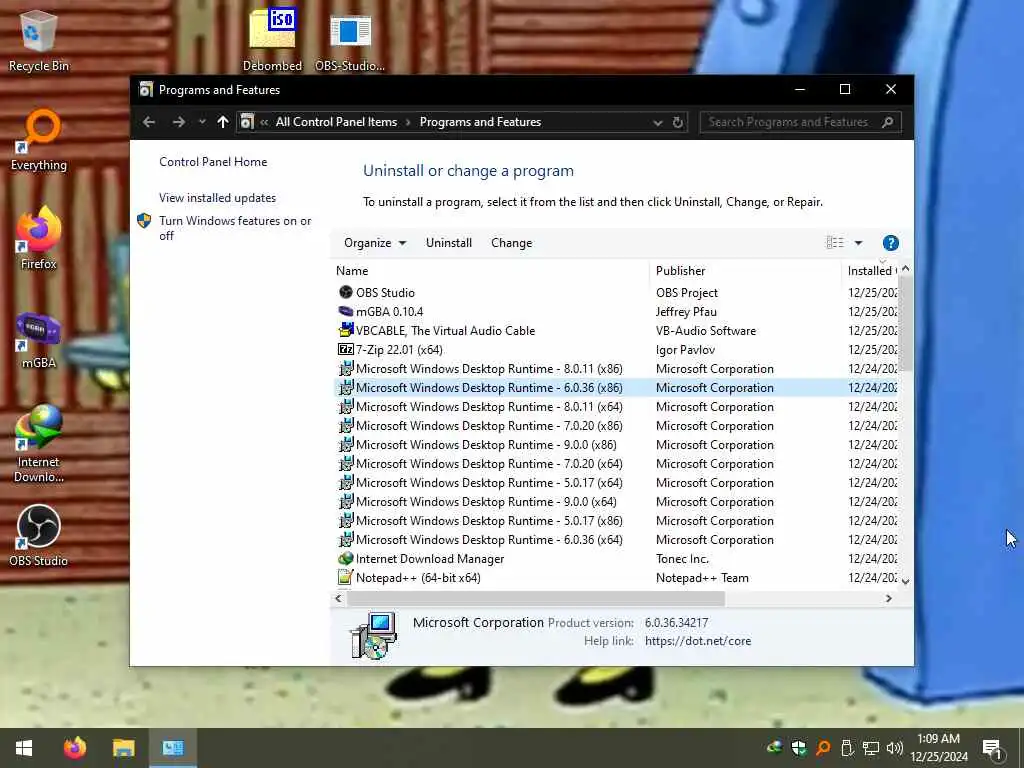Select OBS Studio in the program list
Screen dimensions: 1024x768
[x=616, y=293]
